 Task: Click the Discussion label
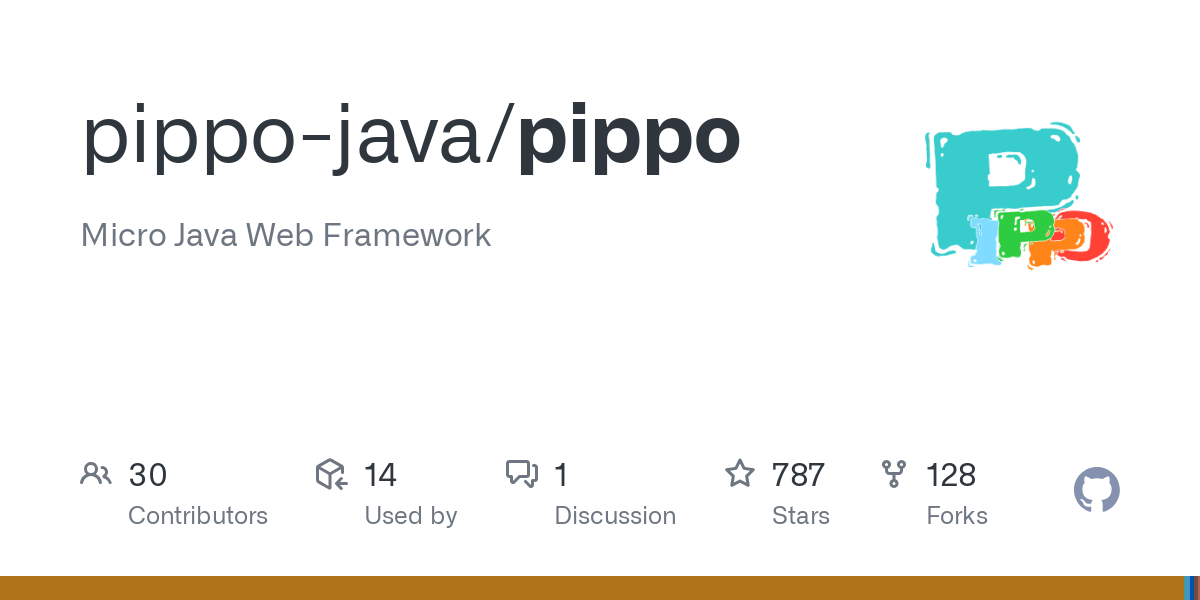615,516
